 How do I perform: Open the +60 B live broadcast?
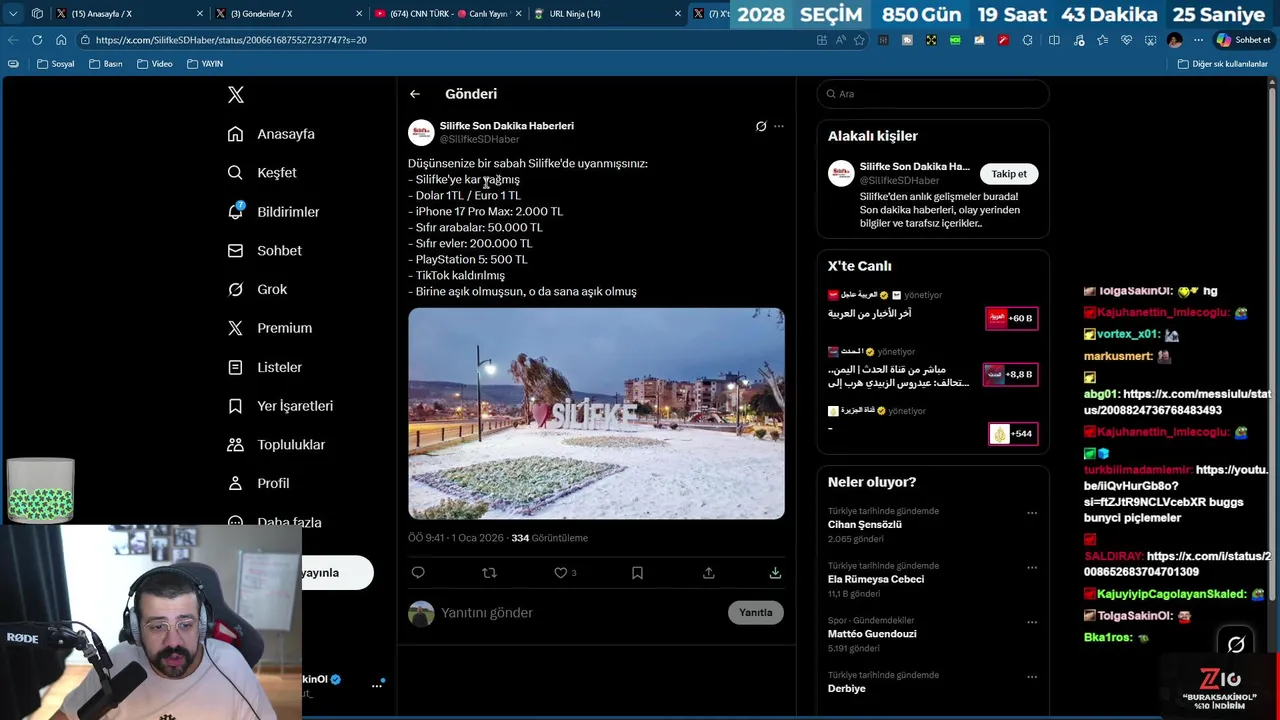tap(1011, 318)
